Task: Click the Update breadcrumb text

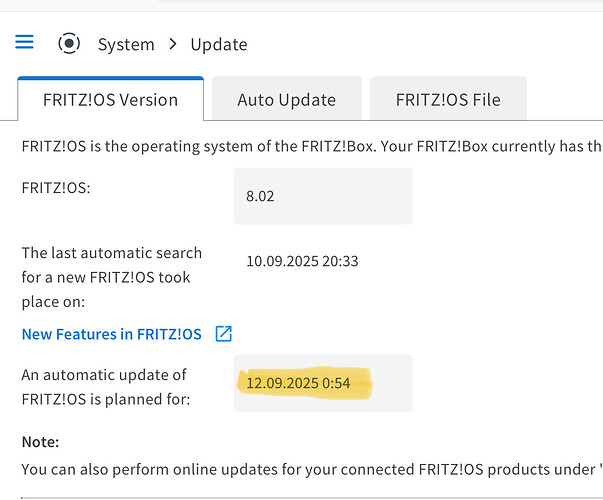Action: pyautogui.click(x=219, y=45)
